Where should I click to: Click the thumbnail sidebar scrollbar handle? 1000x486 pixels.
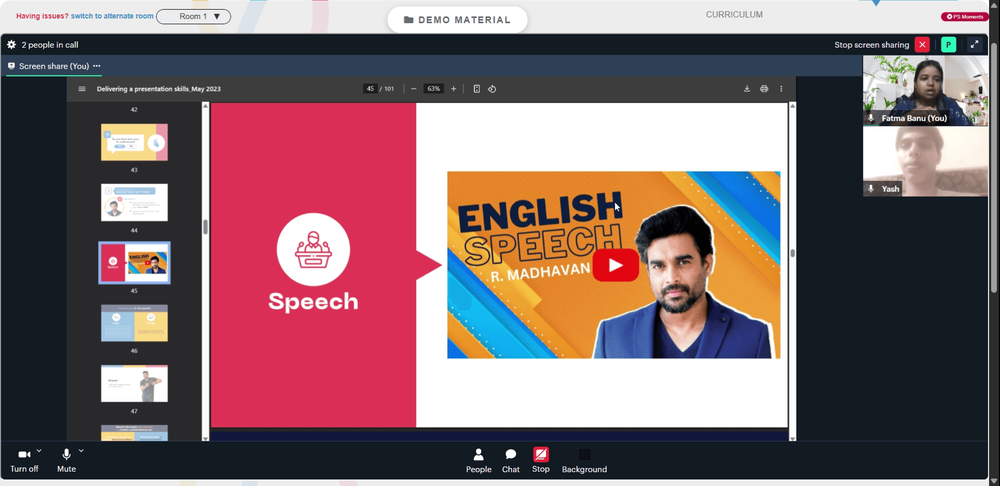tap(205, 227)
